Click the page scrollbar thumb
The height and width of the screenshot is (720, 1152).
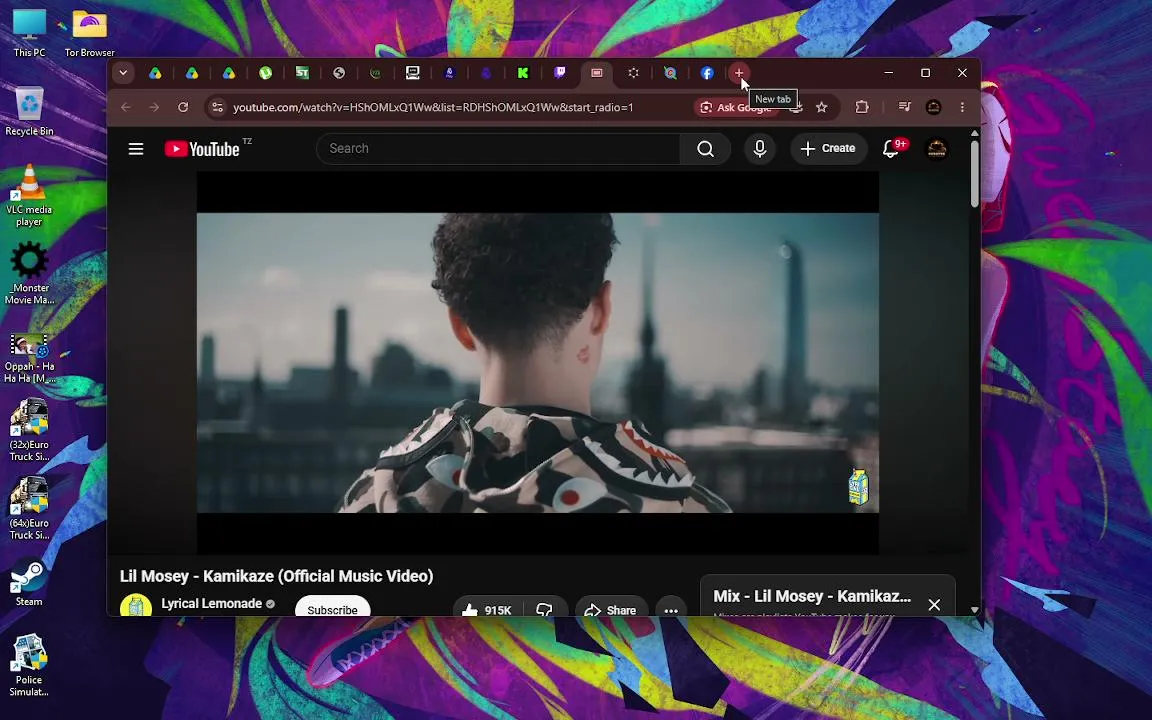[x=975, y=173]
